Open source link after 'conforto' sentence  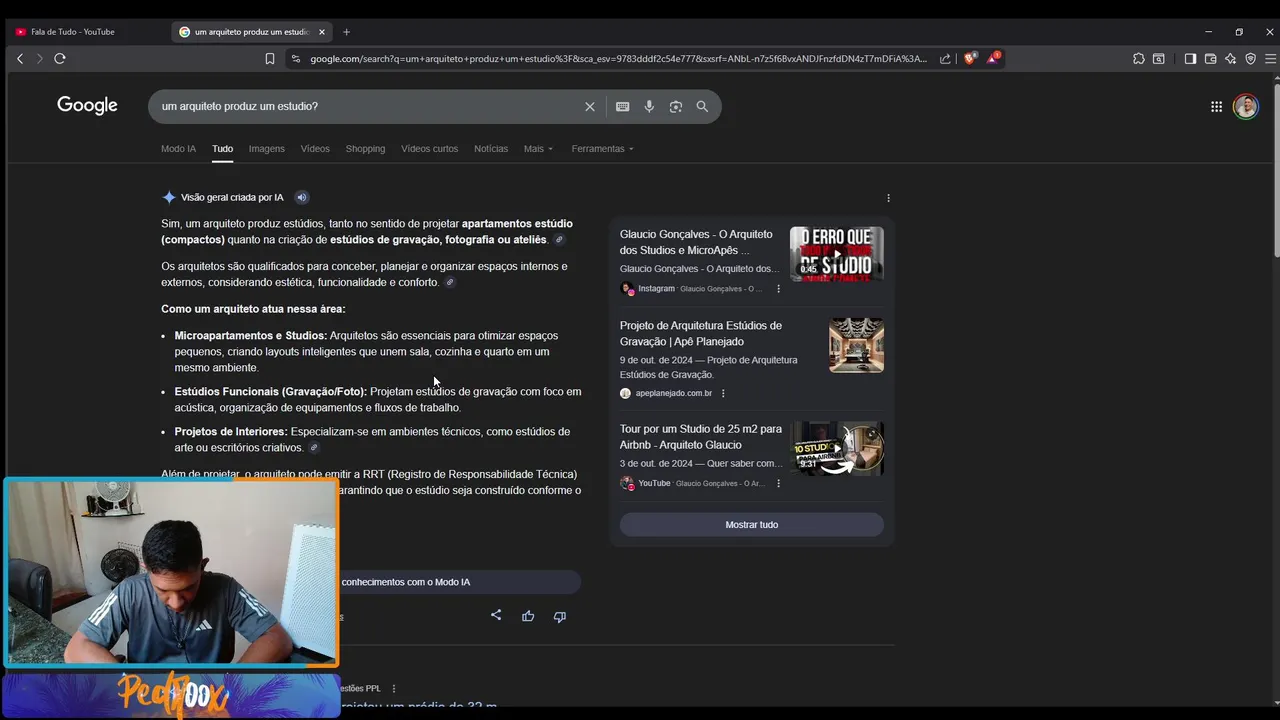(x=450, y=283)
